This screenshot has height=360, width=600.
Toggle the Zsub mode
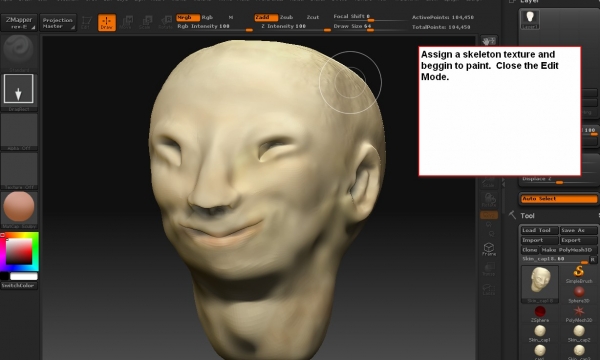click(286, 18)
